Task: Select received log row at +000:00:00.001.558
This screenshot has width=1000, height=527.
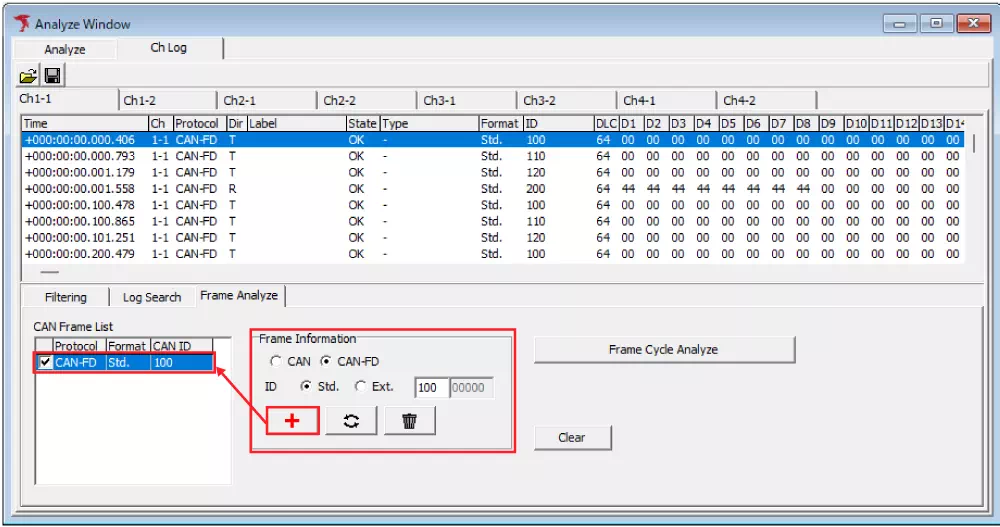Action: click(x=493, y=189)
